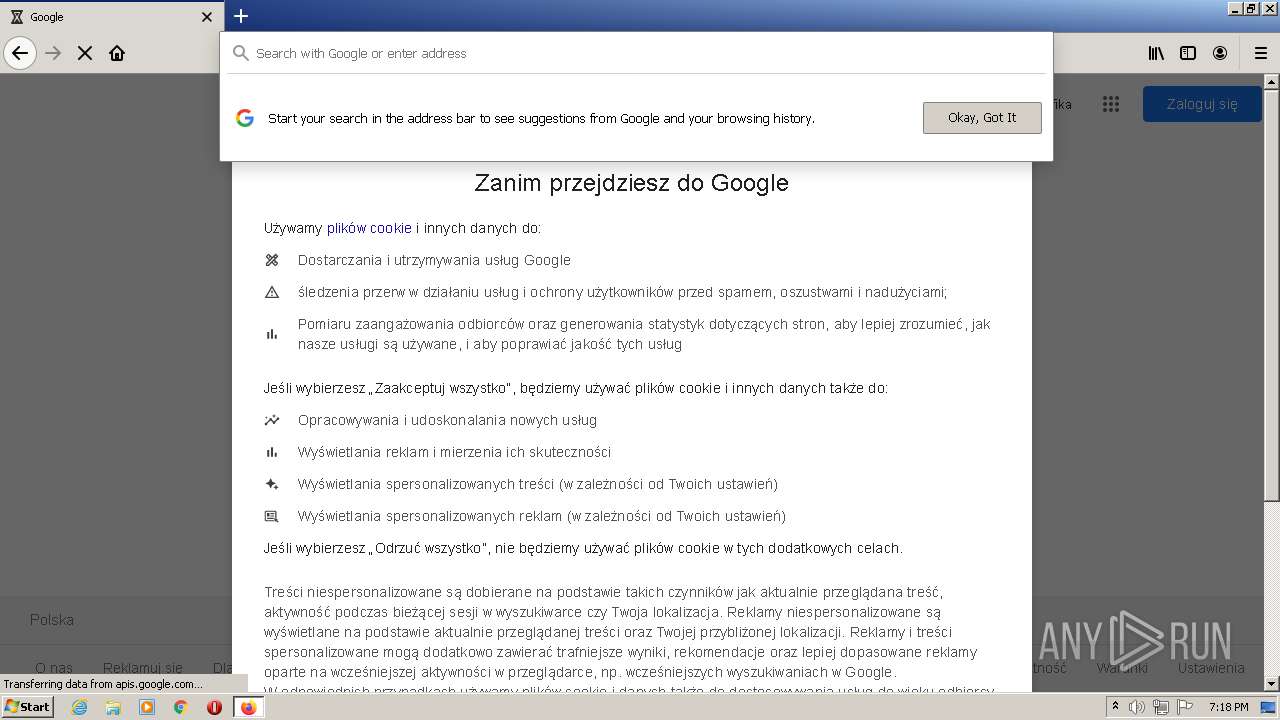This screenshot has width=1280, height=720.
Task: Click the trend icon beside Opracowywania nowych usług
Action: (x=272, y=420)
